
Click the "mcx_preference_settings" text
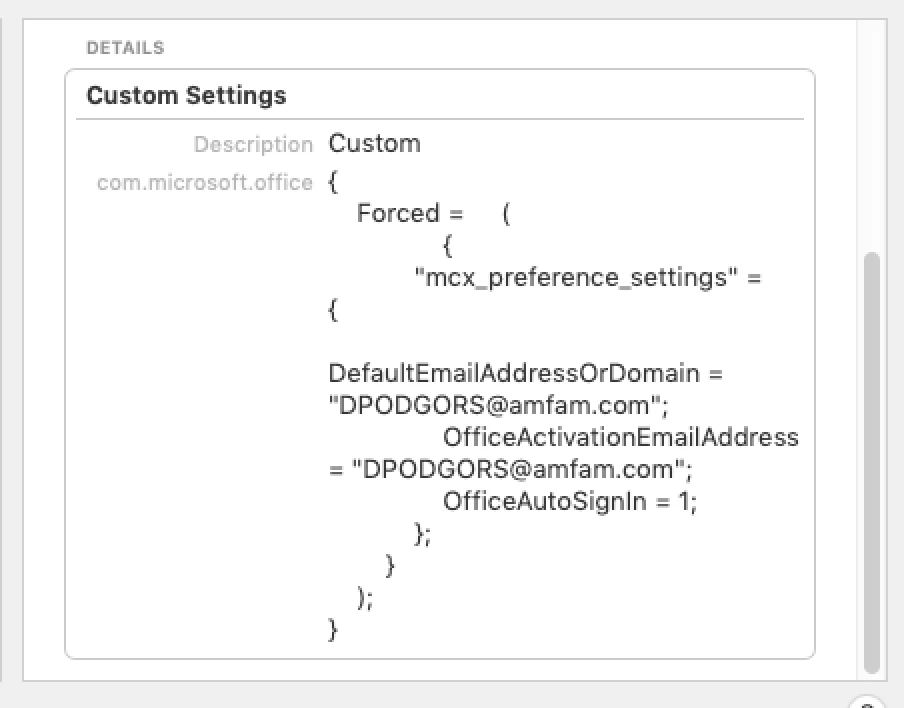click(576, 278)
